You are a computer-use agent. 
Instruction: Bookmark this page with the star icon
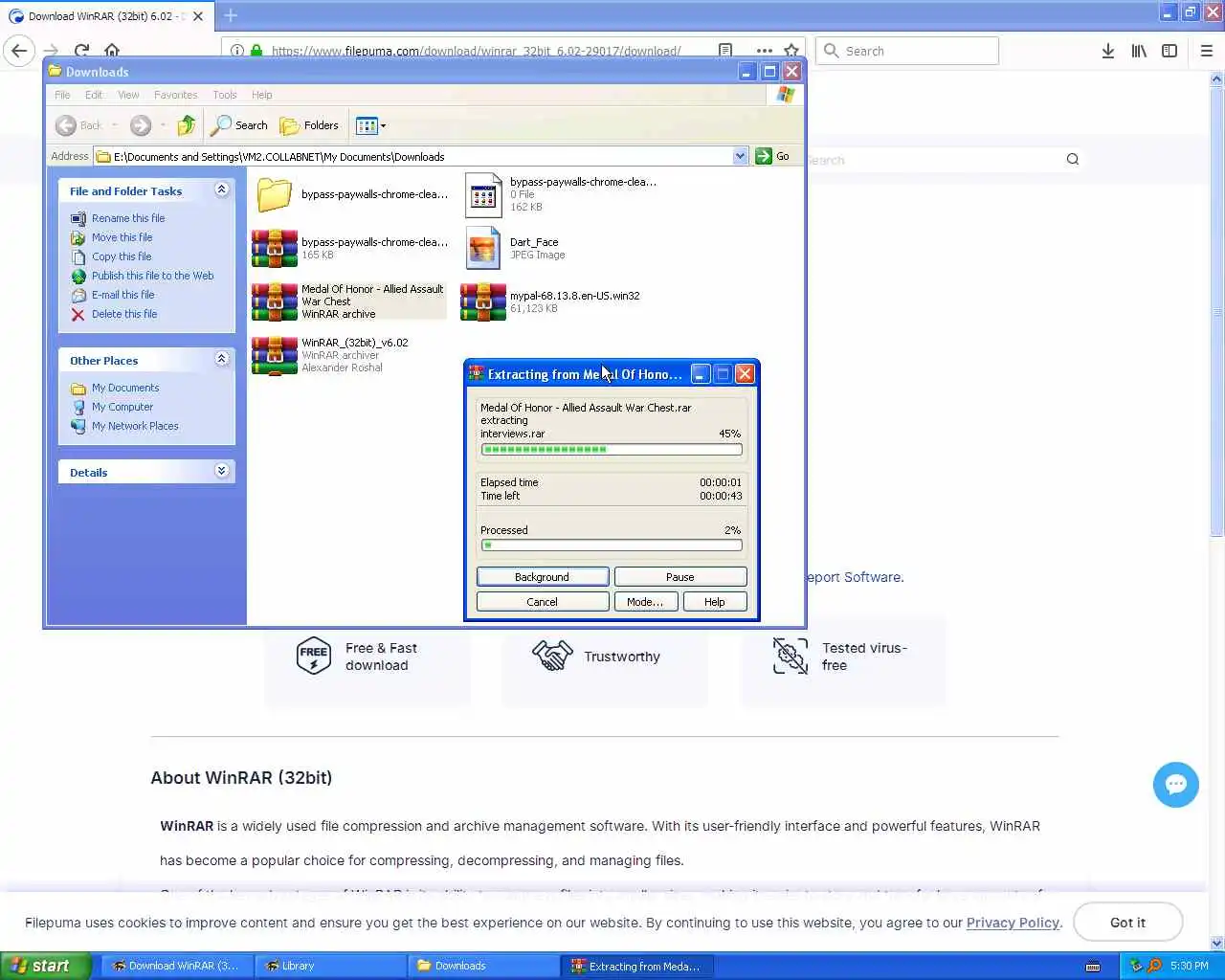(x=791, y=51)
